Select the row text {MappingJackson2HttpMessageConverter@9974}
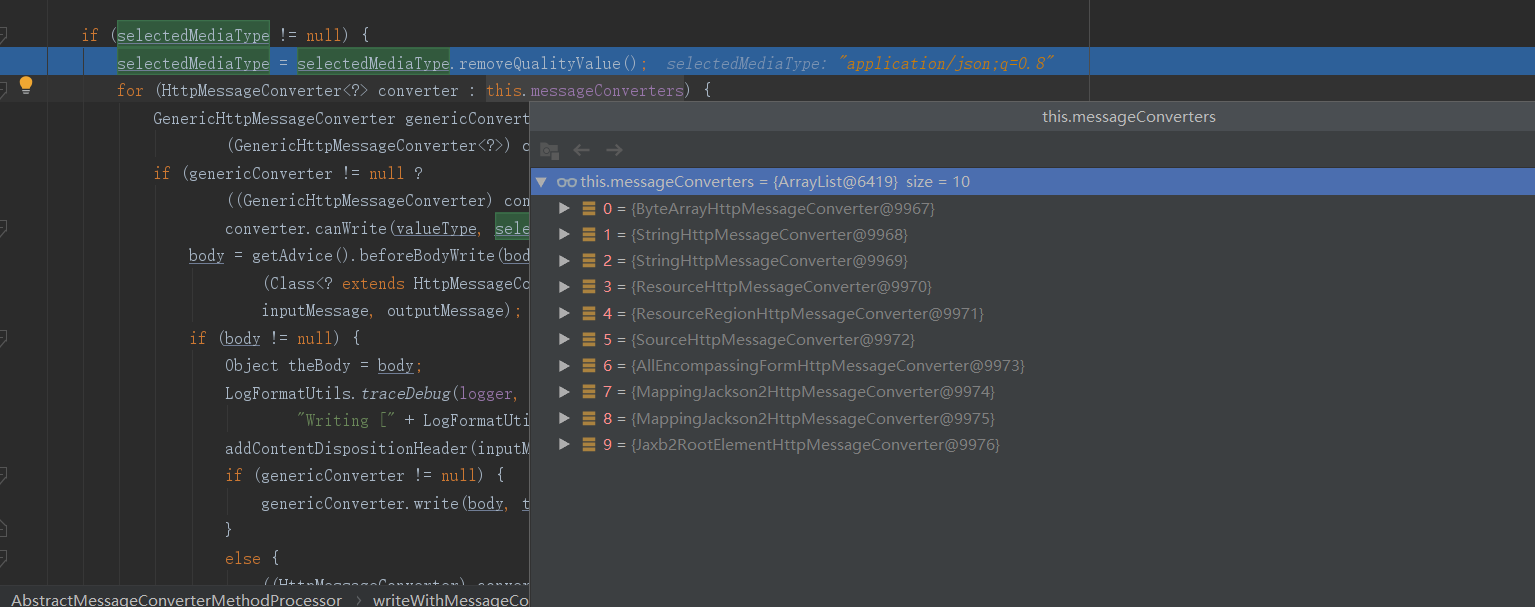 813,392
